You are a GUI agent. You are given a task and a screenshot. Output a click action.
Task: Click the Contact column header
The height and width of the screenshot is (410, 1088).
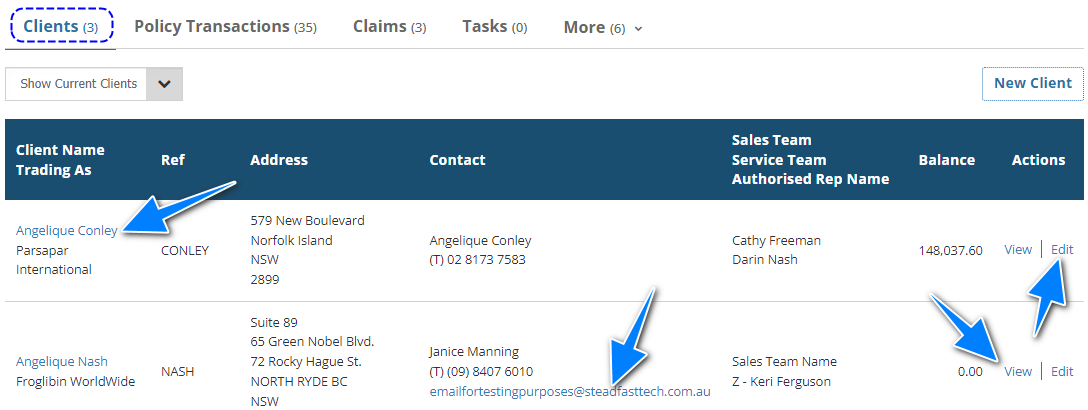tap(457, 160)
